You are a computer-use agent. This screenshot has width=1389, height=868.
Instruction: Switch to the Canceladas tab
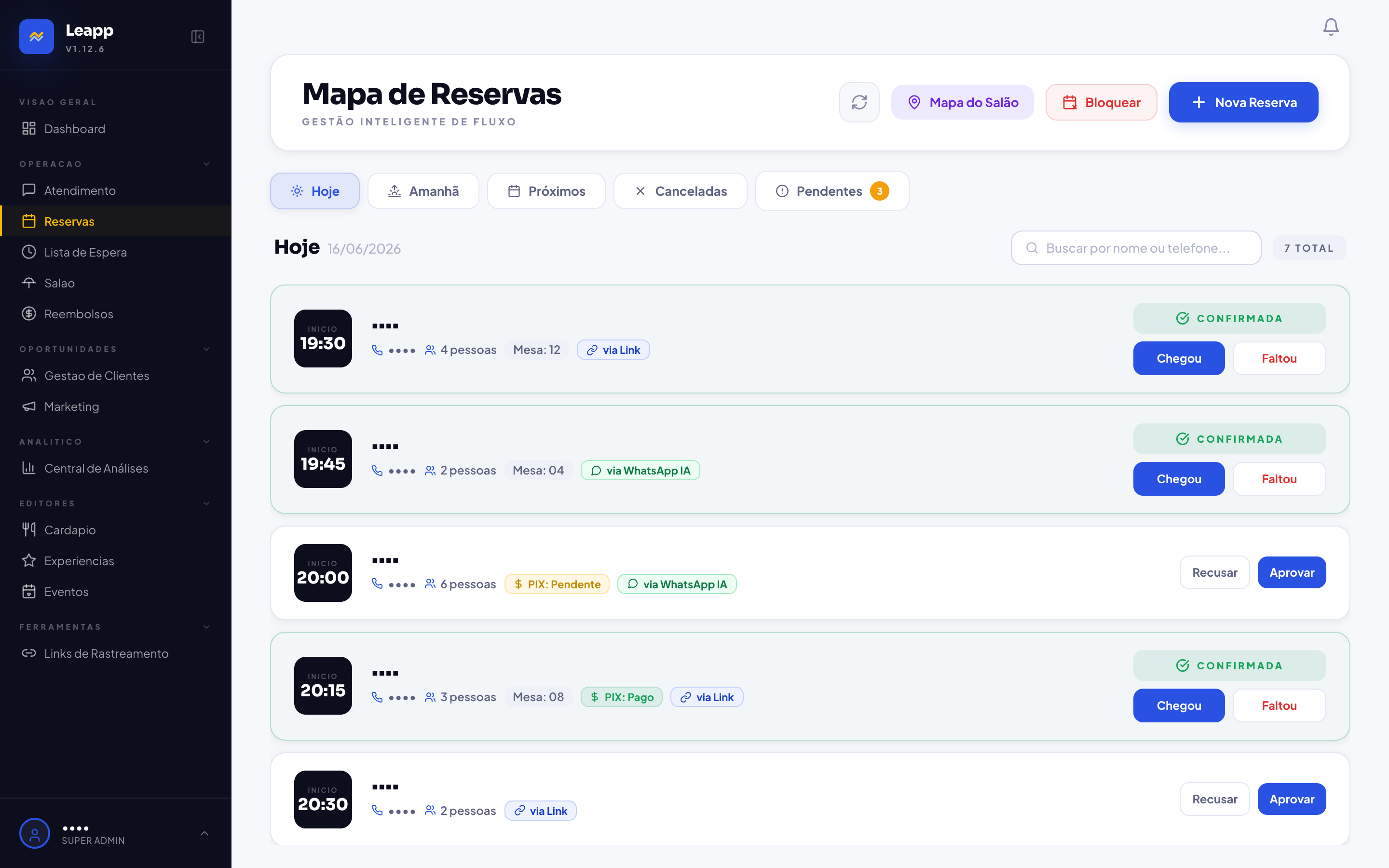click(680, 191)
